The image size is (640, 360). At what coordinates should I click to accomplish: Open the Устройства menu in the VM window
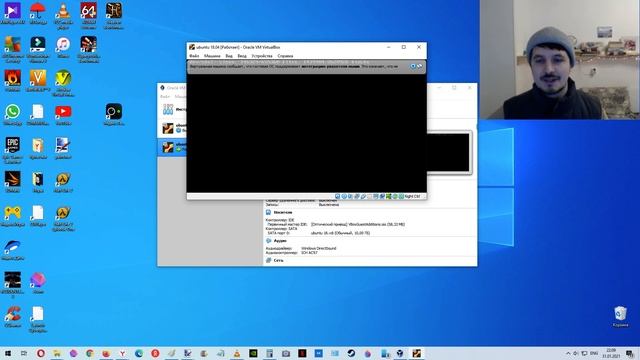(x=262, y=56)
